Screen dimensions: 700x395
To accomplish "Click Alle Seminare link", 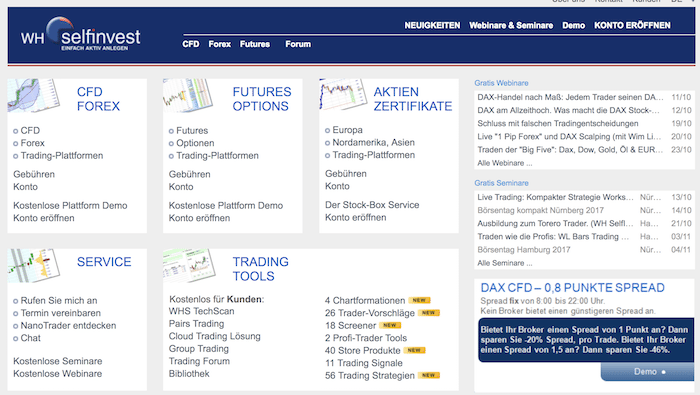I will (x=504, y=263).
